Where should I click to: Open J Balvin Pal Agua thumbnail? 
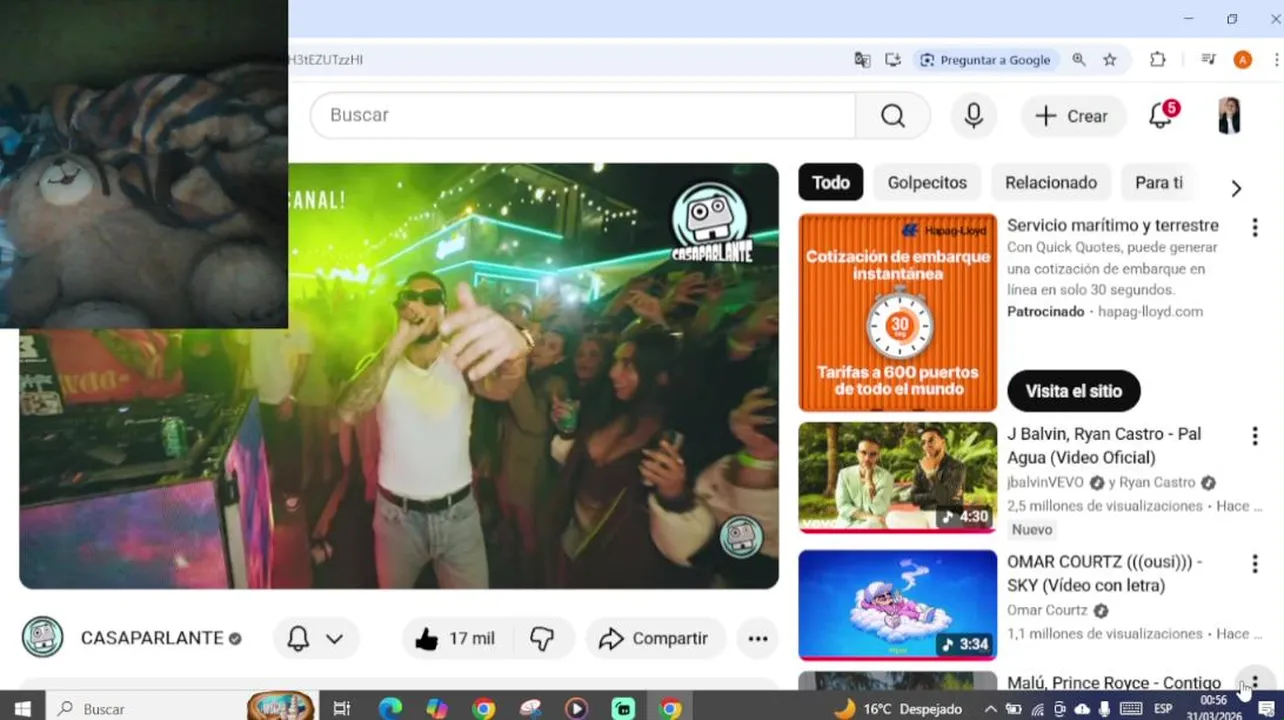(x=898, y=478)
